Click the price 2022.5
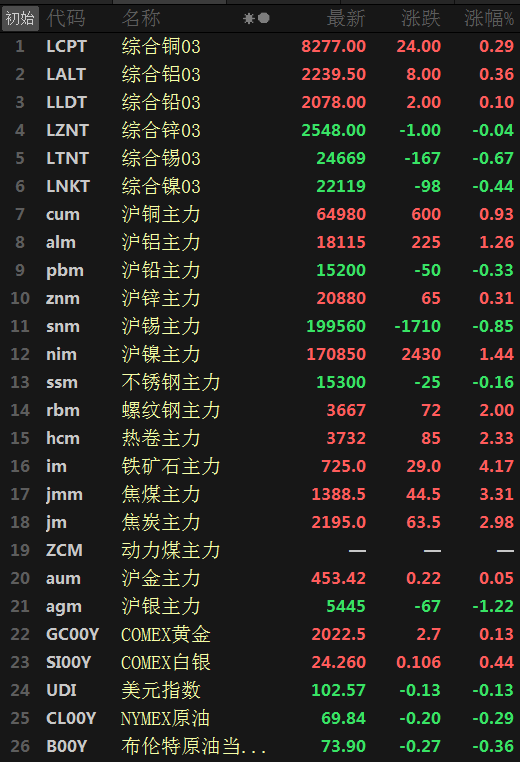The image size is (520, 762). click(x=339, y=635)
